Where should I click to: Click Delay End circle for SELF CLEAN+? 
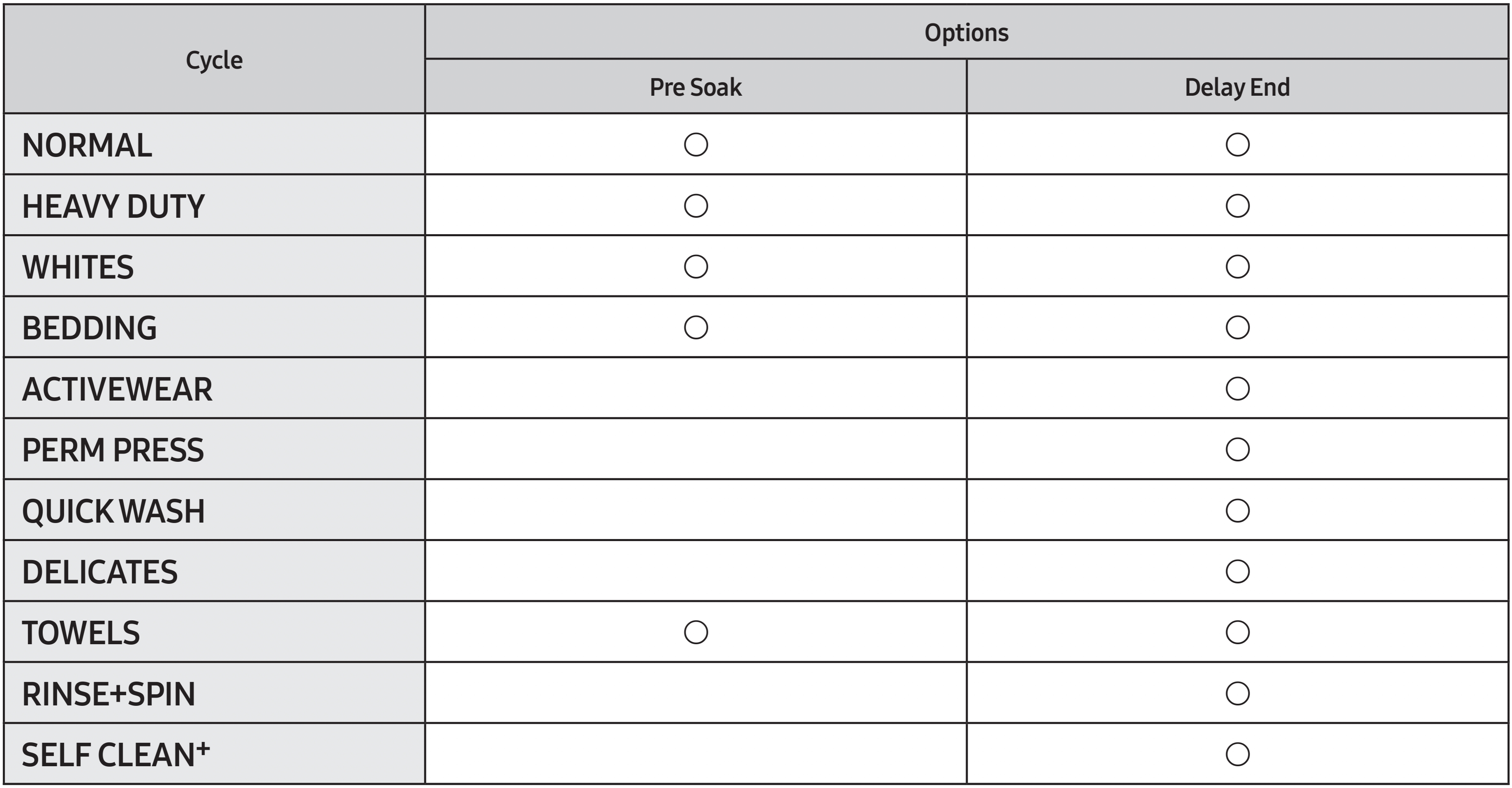(x=1237, y=755)
